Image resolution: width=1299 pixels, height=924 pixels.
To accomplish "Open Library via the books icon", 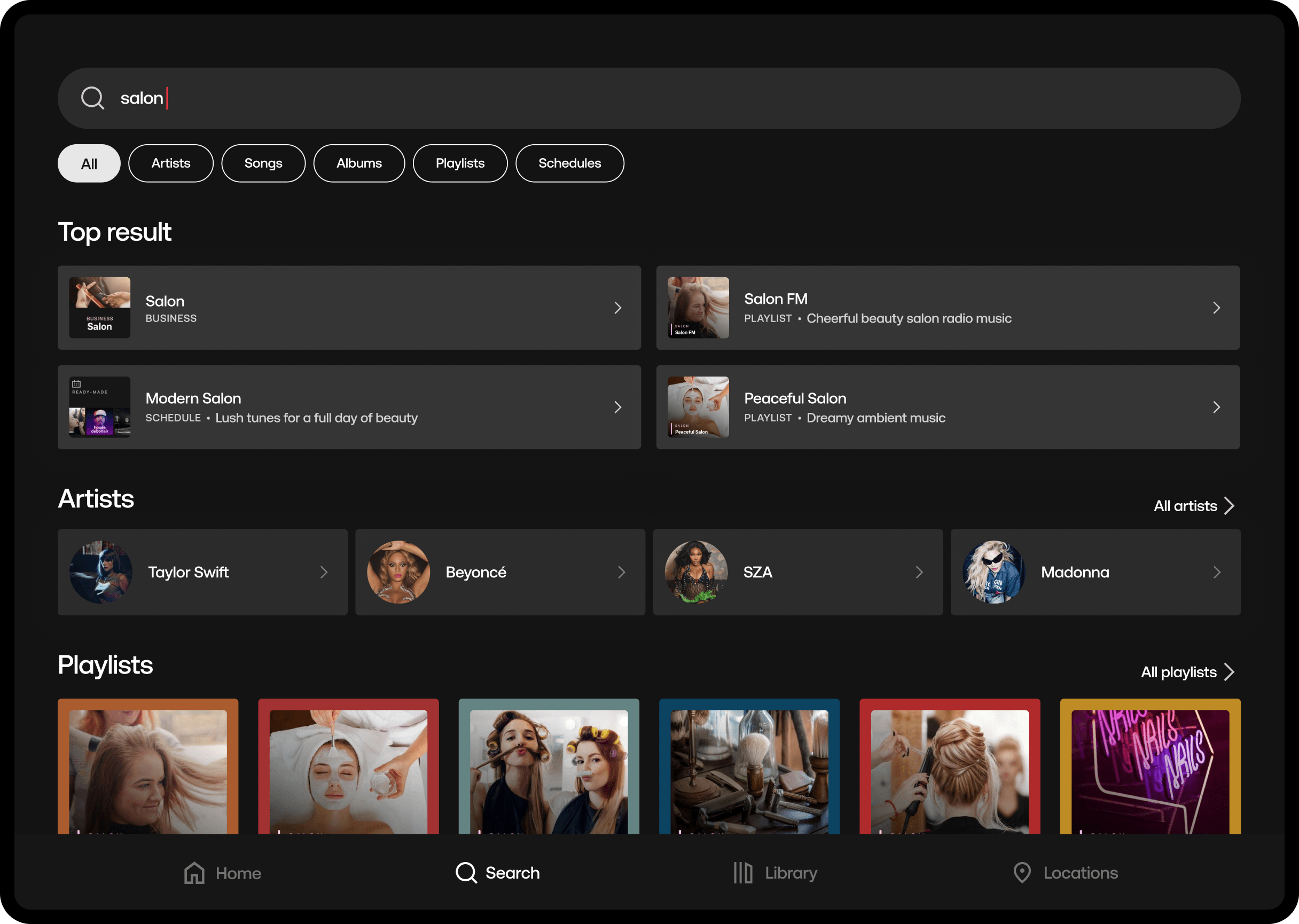I will pyautogui.click(x=742, y=872).
